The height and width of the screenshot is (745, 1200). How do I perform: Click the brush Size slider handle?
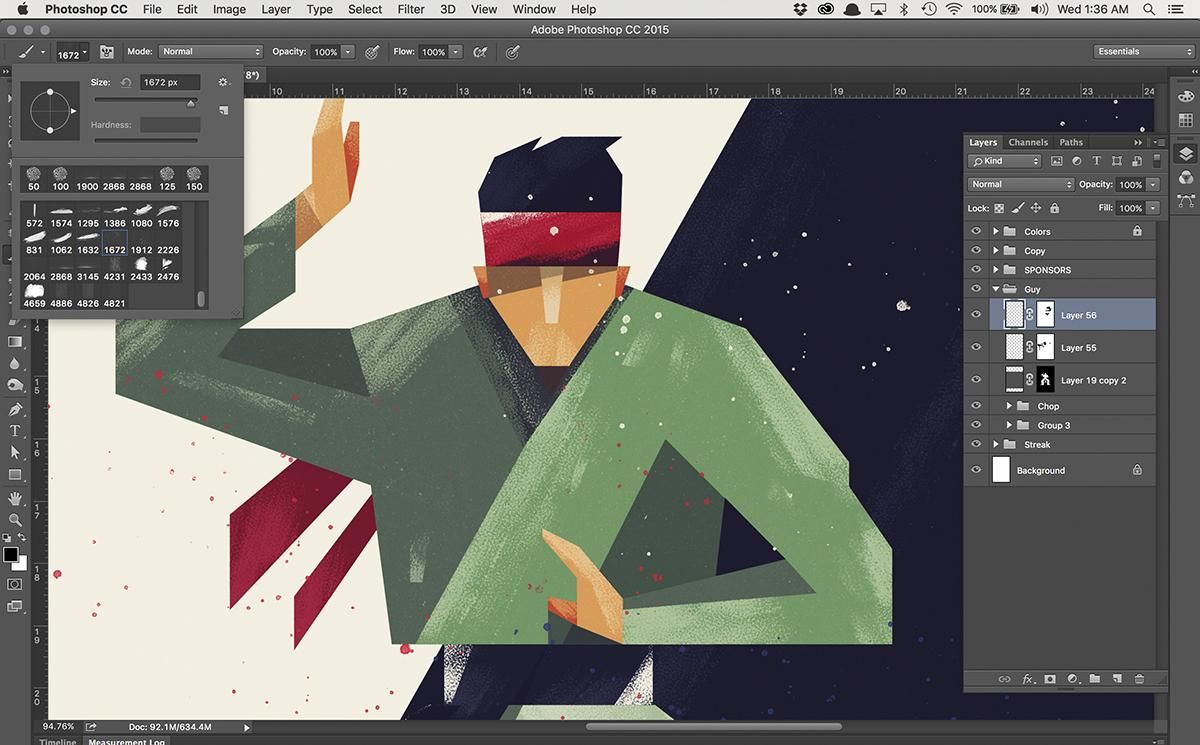point(191,102)
